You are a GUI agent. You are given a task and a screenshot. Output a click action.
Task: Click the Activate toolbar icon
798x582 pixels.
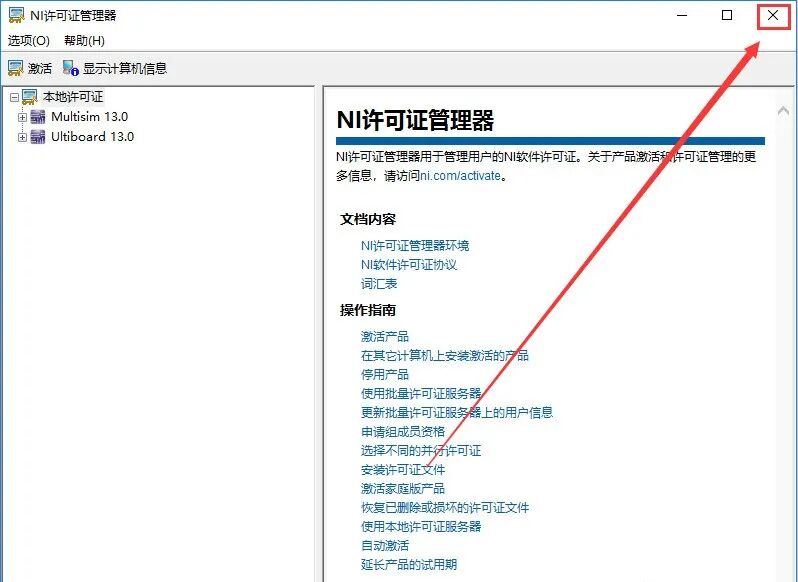[x=16, y=69]
